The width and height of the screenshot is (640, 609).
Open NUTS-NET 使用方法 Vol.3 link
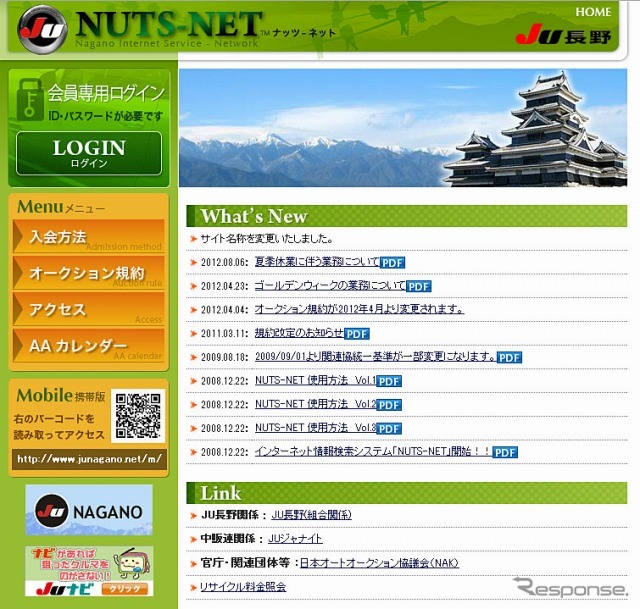click(x=315, y=427)
